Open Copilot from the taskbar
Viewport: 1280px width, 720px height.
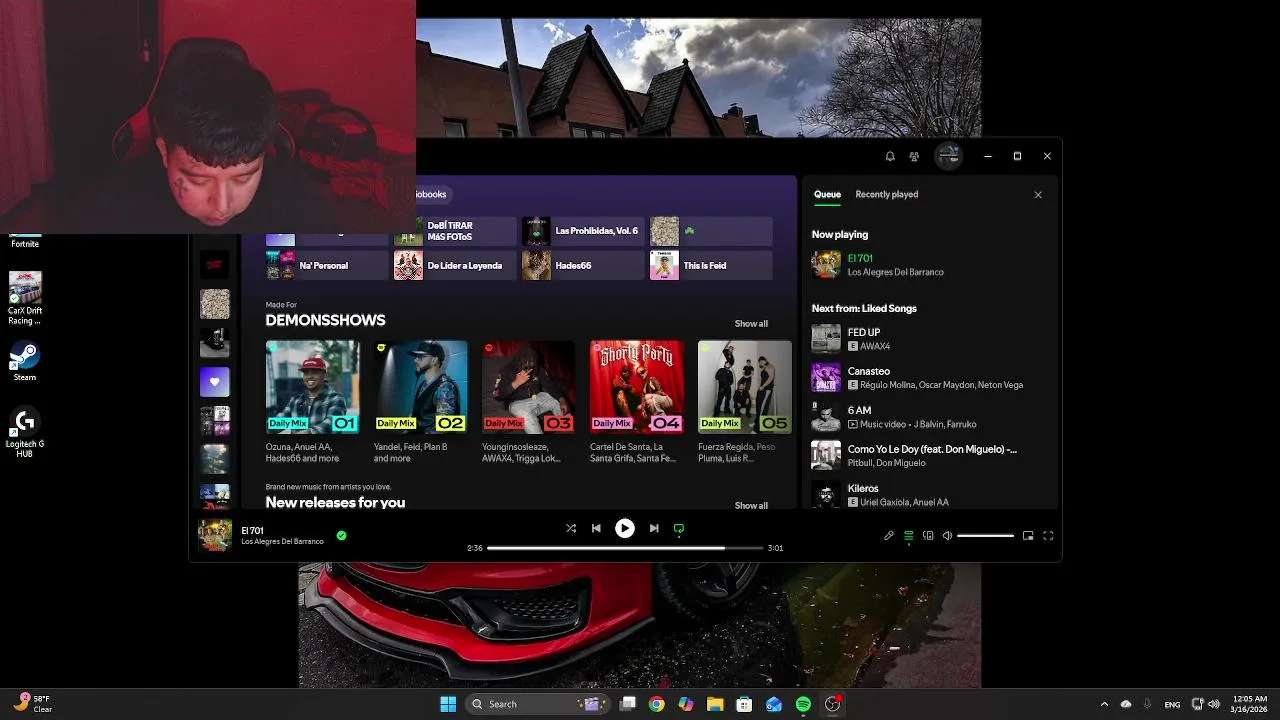coord(686,704)
